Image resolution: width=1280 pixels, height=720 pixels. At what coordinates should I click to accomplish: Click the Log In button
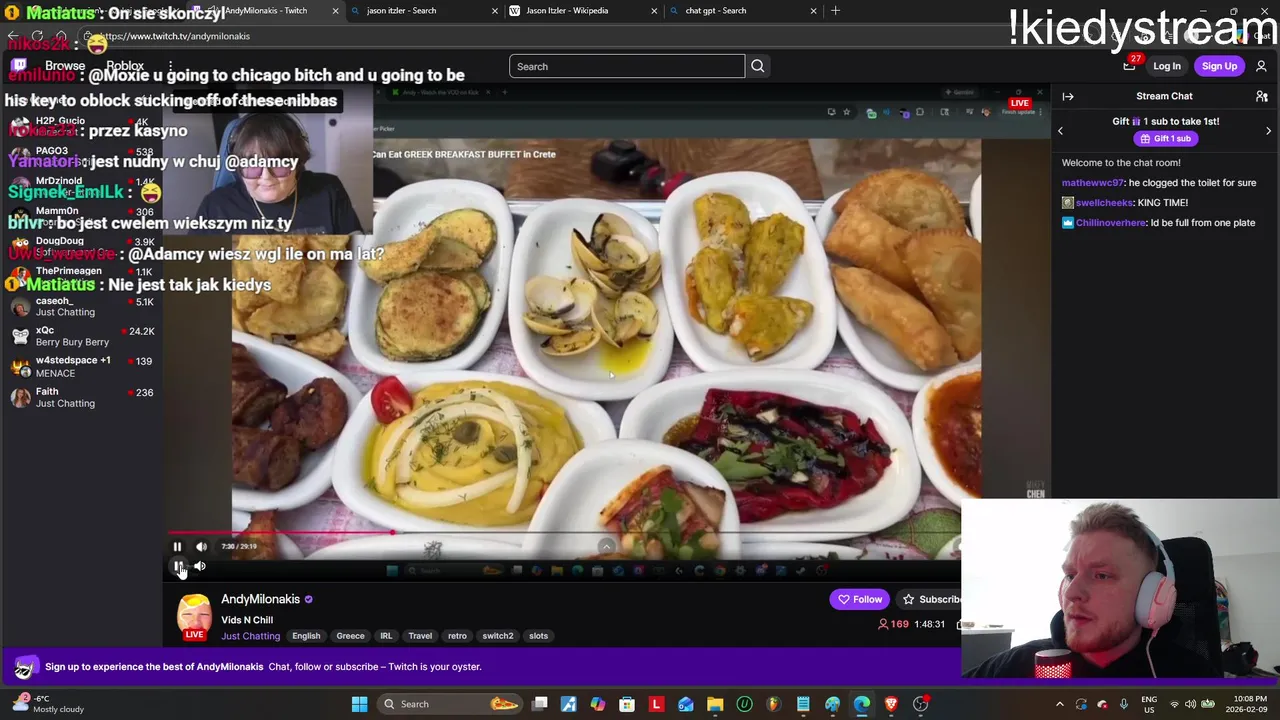[1167, 66]
